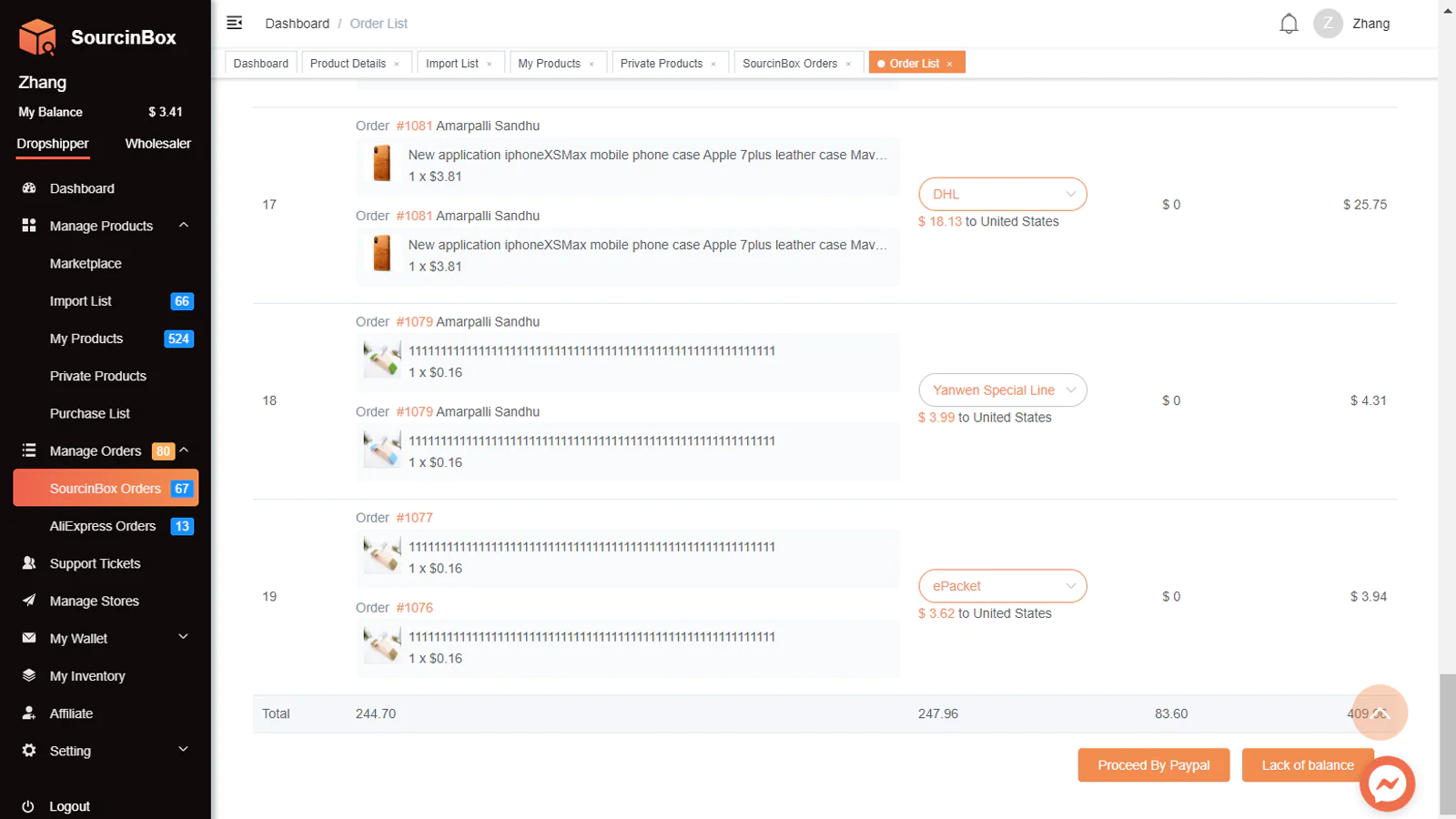Screen dimensions: 1456x819
Task: Open the Messenger chat bubble
Action: [1387, 784]
